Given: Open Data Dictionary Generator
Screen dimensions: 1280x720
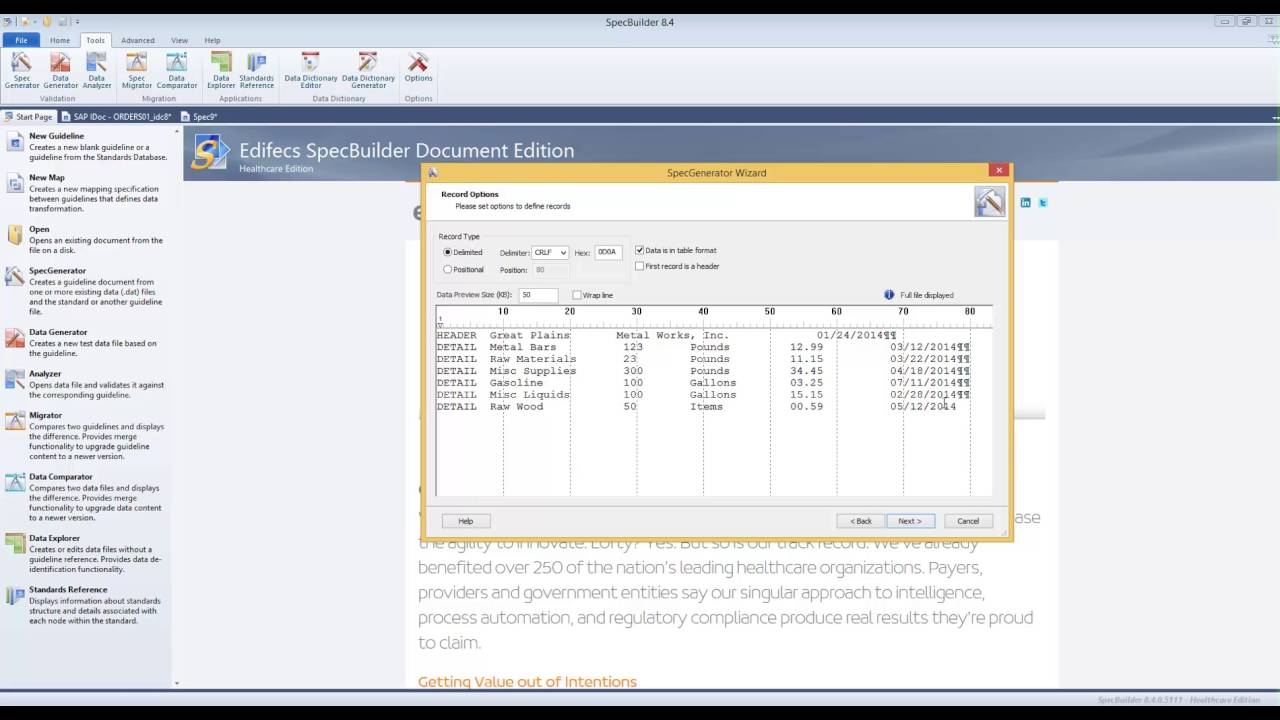Looking at the screenshot, I should [368, 71].
